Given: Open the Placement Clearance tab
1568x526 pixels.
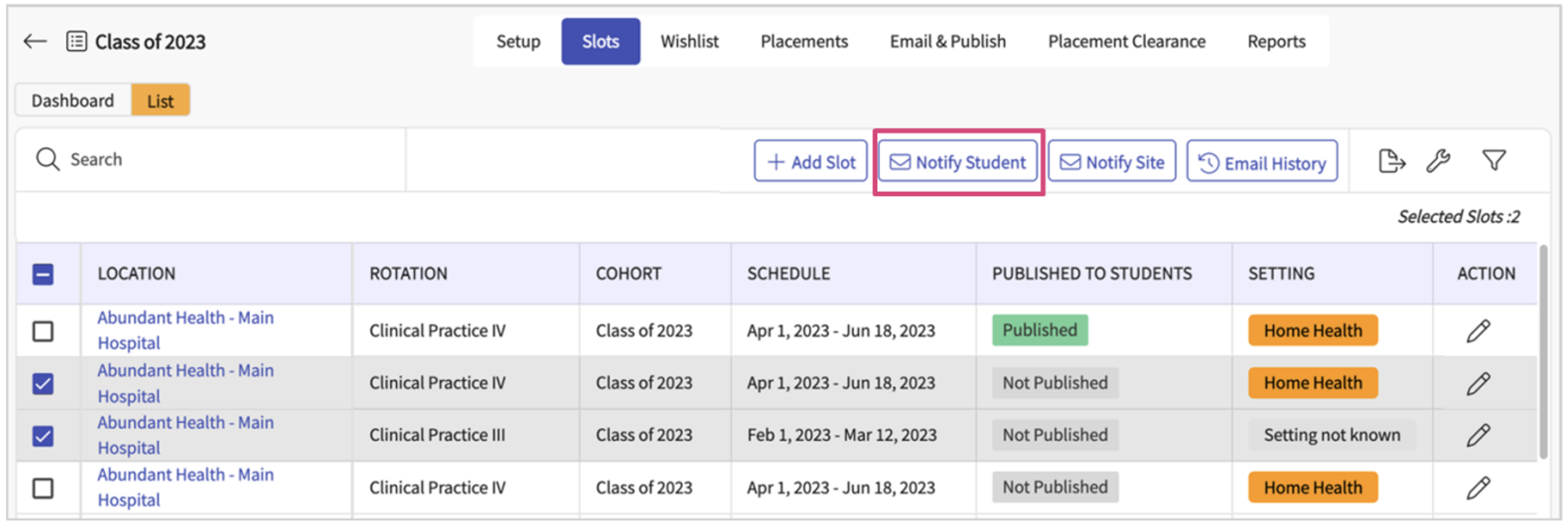Looking at the screenshot, I should pyautogui.click(x=1126, y=41).
